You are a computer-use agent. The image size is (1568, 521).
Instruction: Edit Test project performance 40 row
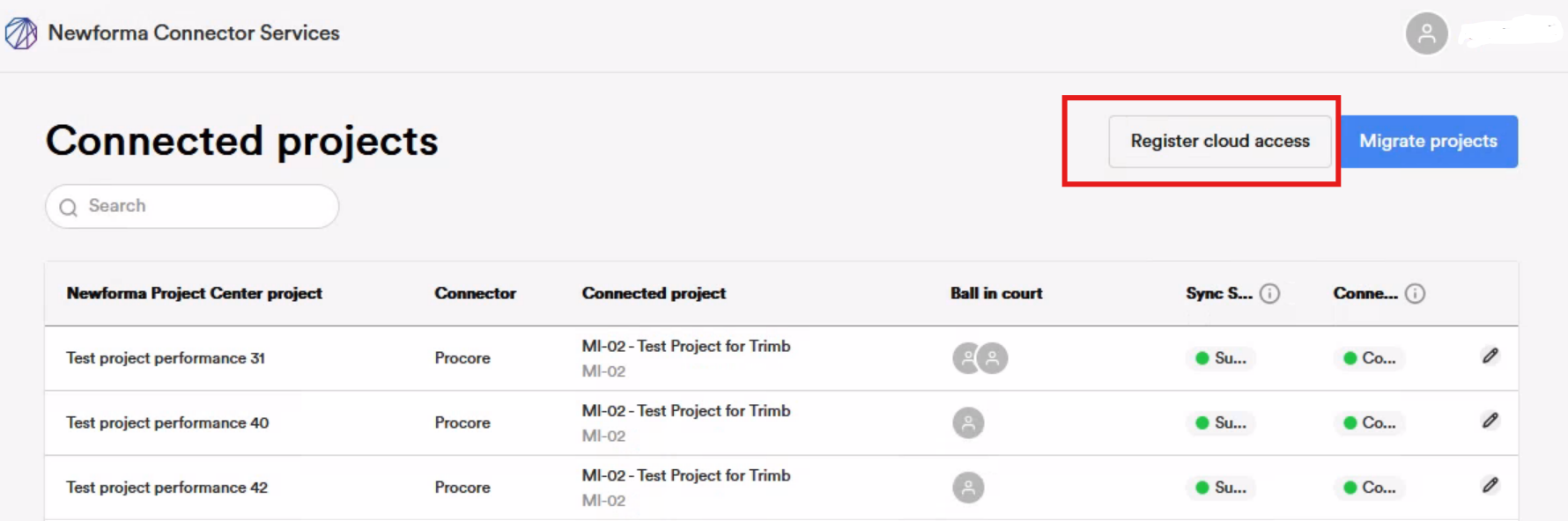point(1490,421)
